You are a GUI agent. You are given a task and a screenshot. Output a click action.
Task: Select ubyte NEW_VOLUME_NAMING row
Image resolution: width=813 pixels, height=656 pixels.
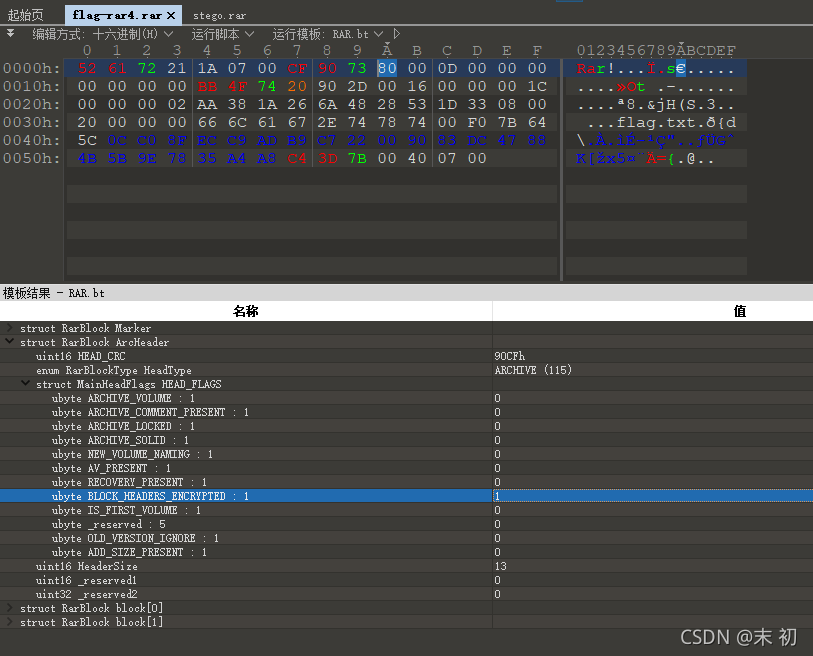point(406,454)
